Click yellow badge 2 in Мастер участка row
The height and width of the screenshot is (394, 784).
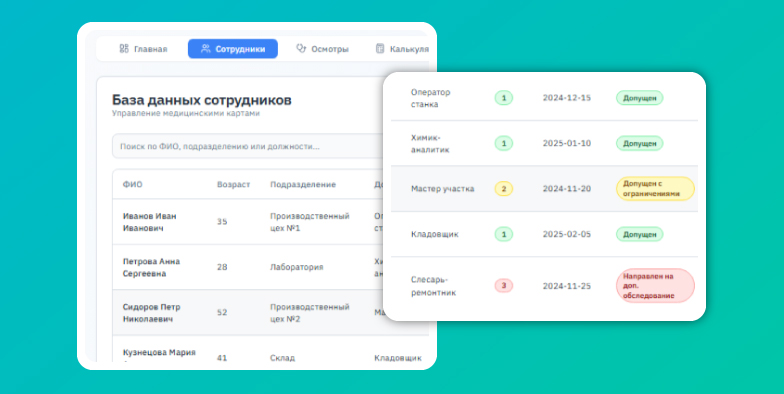pyautogui.click(x=504, y=189)
